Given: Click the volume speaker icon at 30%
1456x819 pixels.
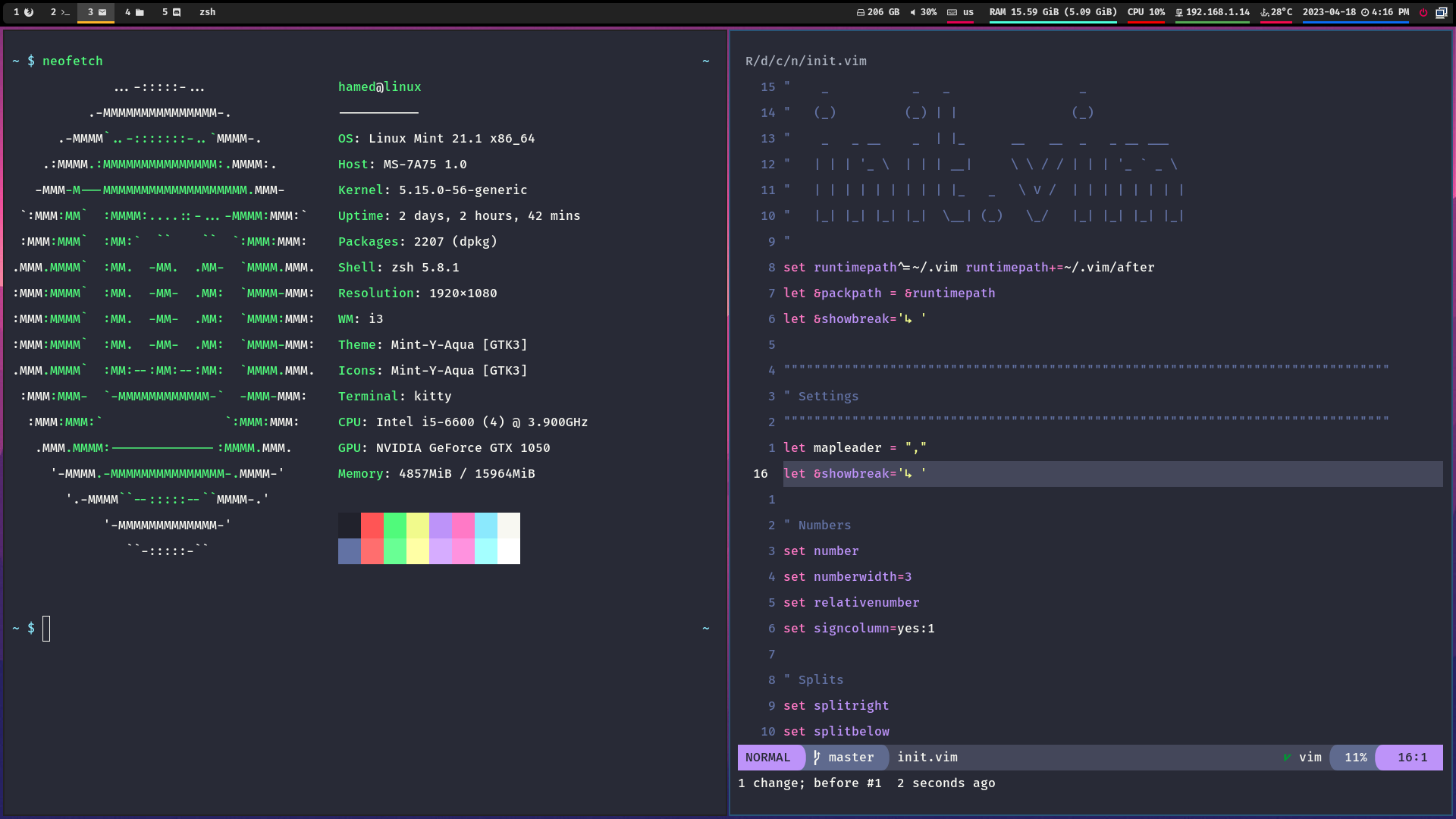Looking at the screenshot, I should (x=912, y=12).
